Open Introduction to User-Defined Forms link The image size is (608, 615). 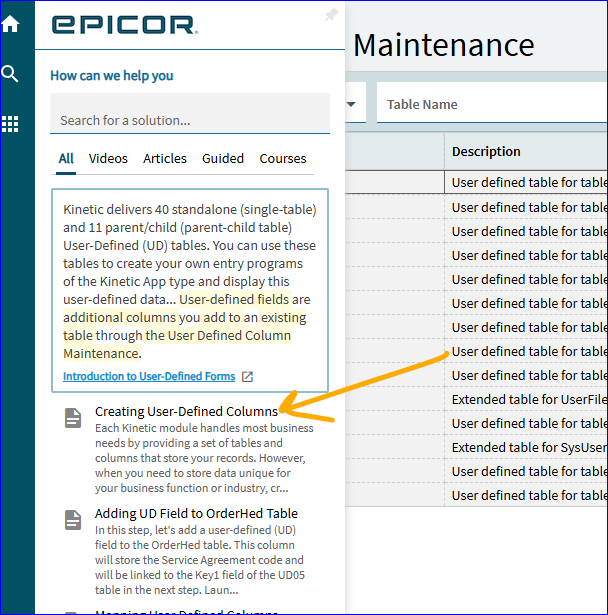tap(149, 376)
